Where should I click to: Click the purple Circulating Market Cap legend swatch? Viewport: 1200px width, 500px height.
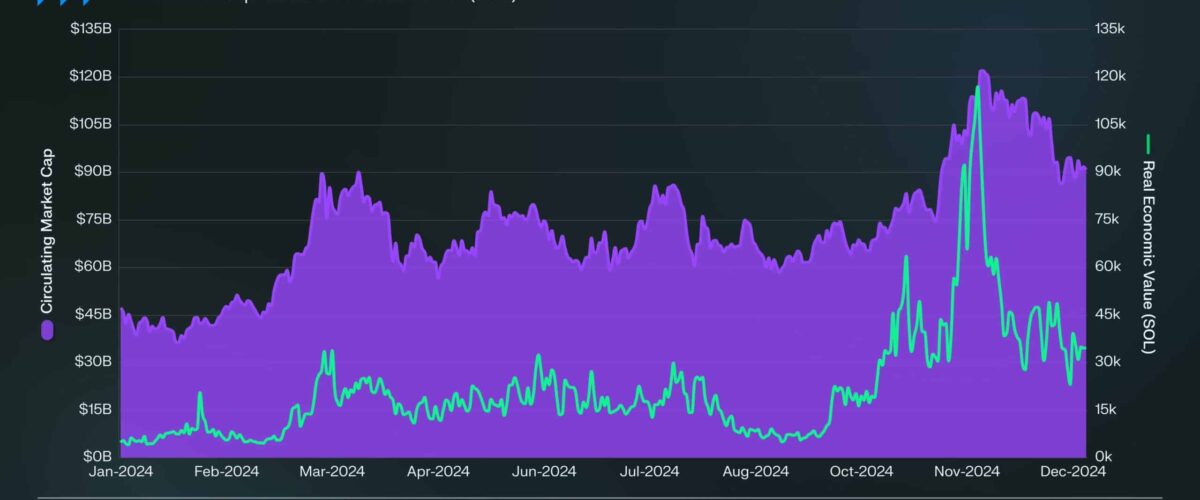[46, 330]
